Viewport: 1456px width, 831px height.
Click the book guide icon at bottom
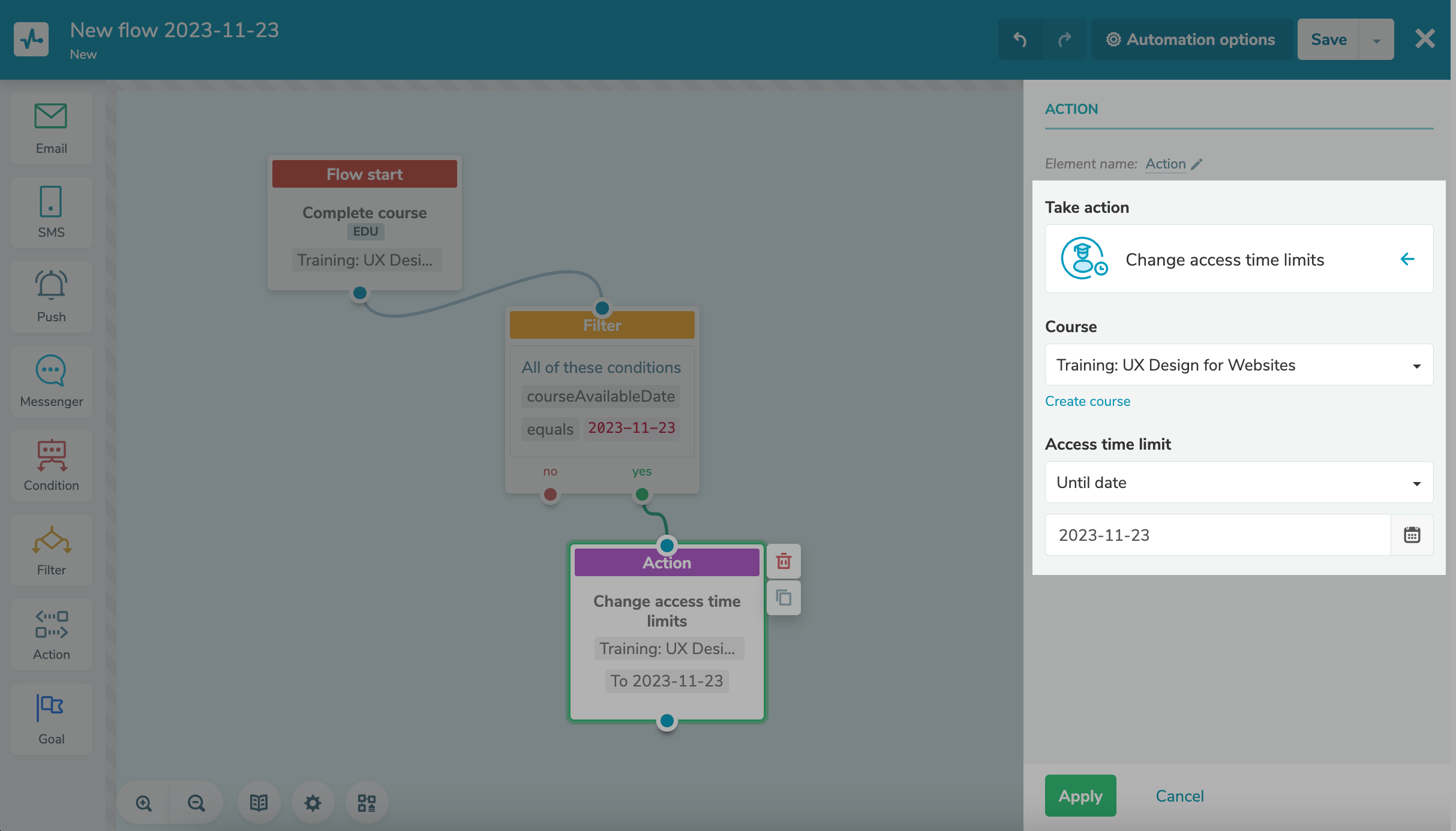point(259,803)
